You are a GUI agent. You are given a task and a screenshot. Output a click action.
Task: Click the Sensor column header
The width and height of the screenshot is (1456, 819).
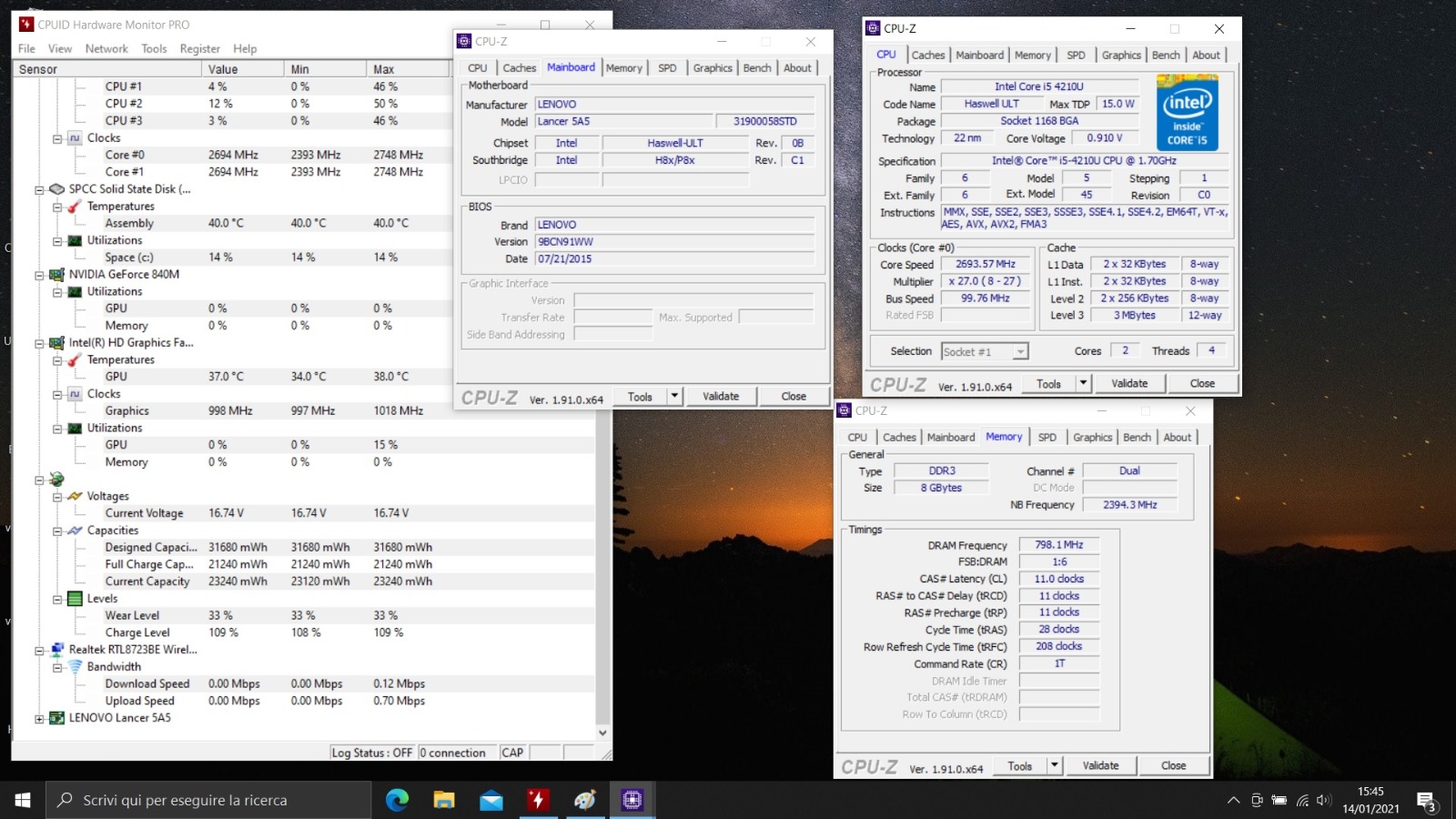(107, 69)
